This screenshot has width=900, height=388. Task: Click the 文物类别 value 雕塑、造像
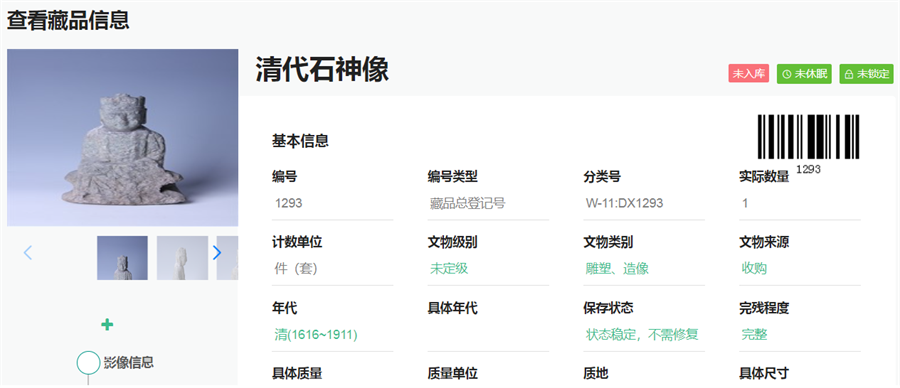coord(617,269)
